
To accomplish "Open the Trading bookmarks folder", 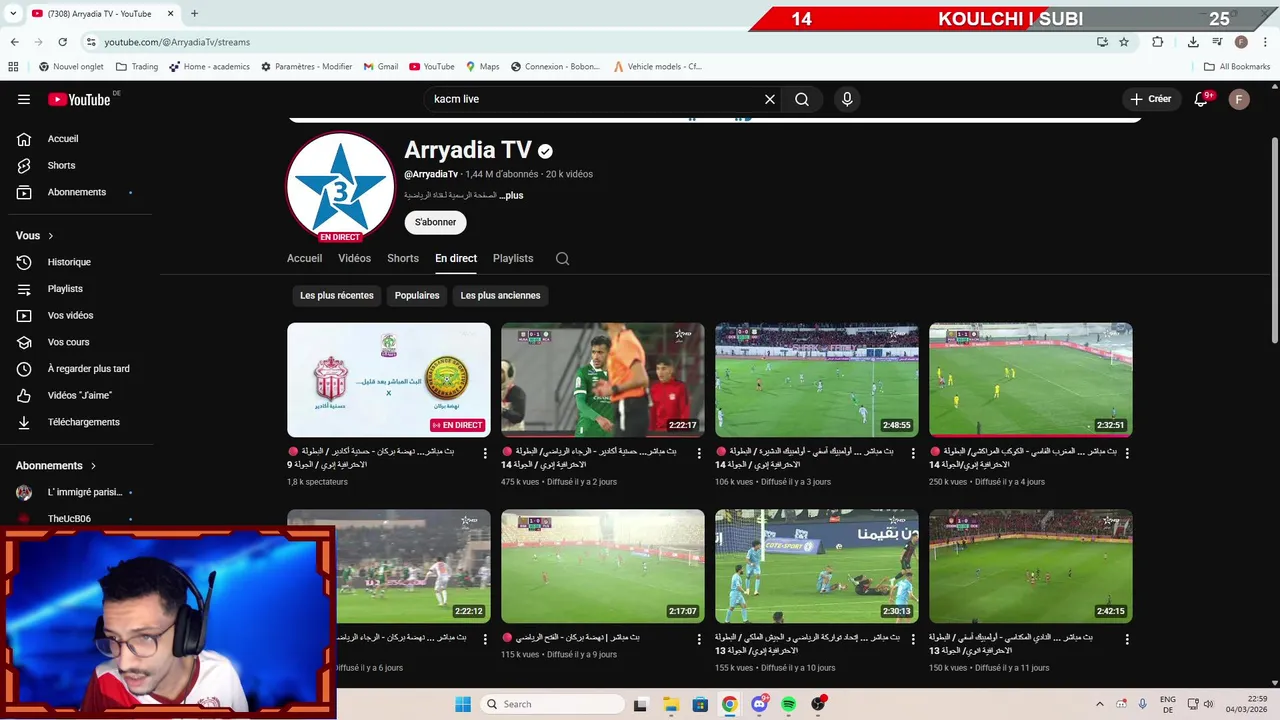I will coord(137,67).
